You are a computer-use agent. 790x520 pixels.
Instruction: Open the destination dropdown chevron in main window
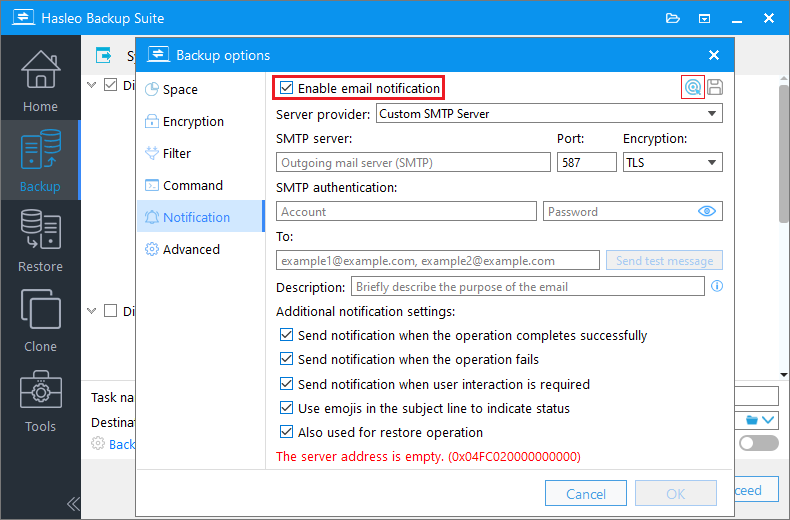click(768, 420)
